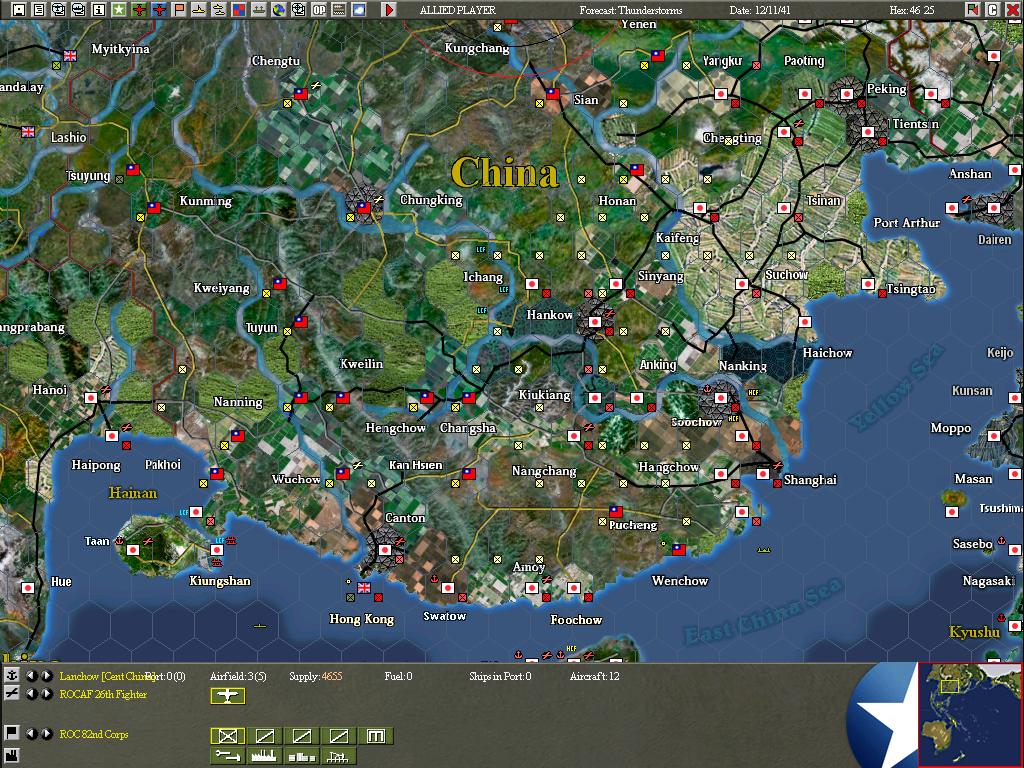Click the globe icon in toolbar
Screen dimensions: 1024x768
click(279, 9)
